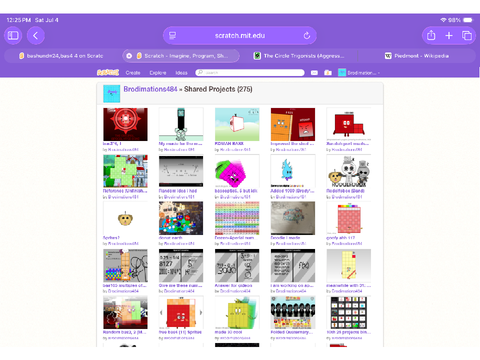480x360 pixels.
Task: Open the Brodimations484 profile link
Action: 150,89
